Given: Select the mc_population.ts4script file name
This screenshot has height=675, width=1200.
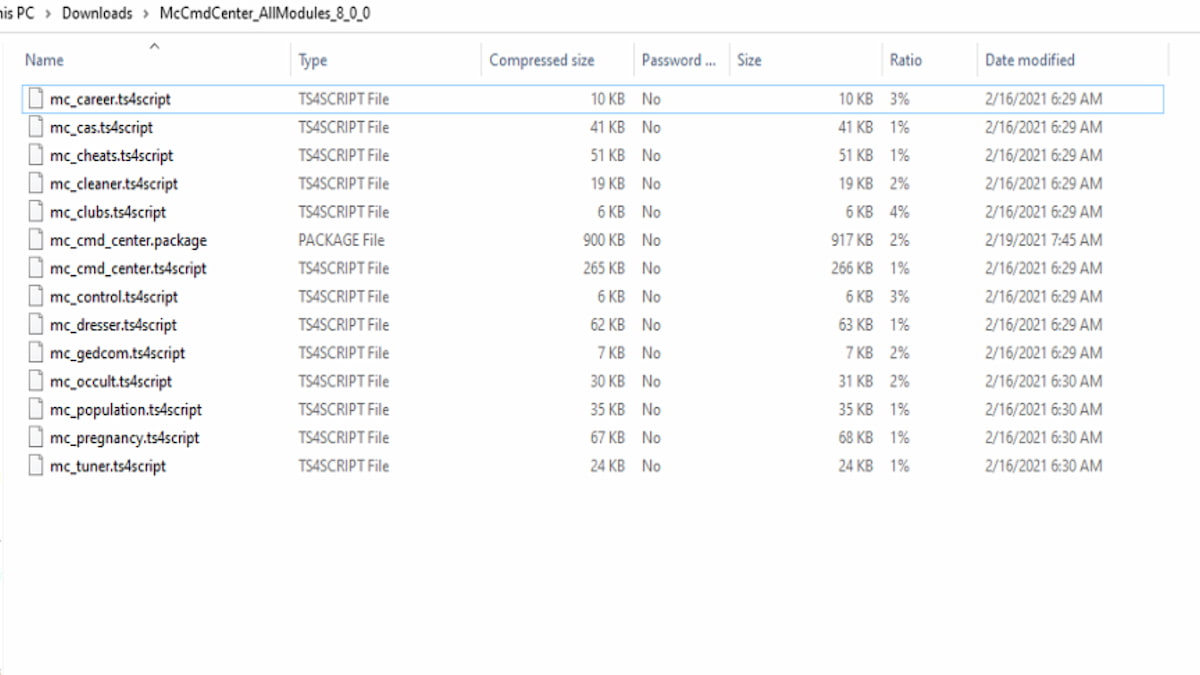Looking at the screenshot, I should pyautogui.click(x=126, y=410).
